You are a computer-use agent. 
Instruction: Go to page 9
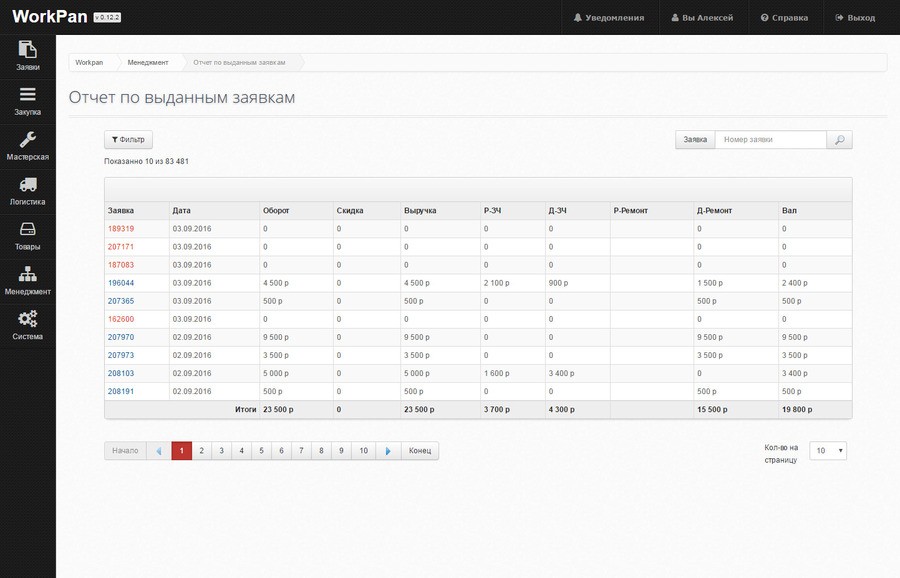point(341,451)
